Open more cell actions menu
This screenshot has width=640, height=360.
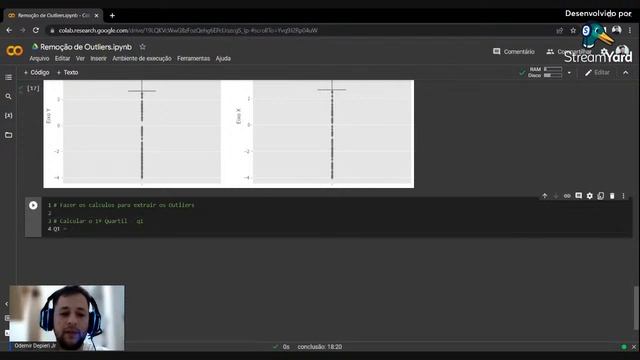[x=623, y=196]
